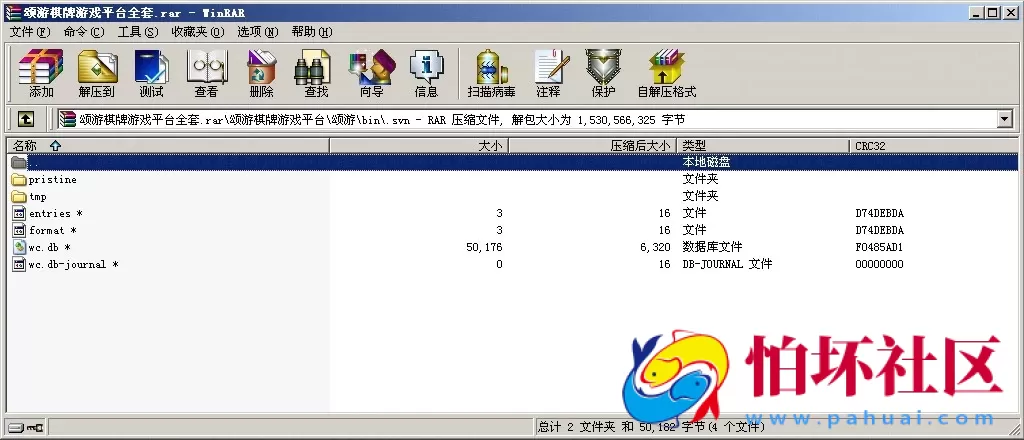This screenshot has width=1024, height=440.
Task: Click the Add (添加) toolbar icon
Action: tap(41, 67)
